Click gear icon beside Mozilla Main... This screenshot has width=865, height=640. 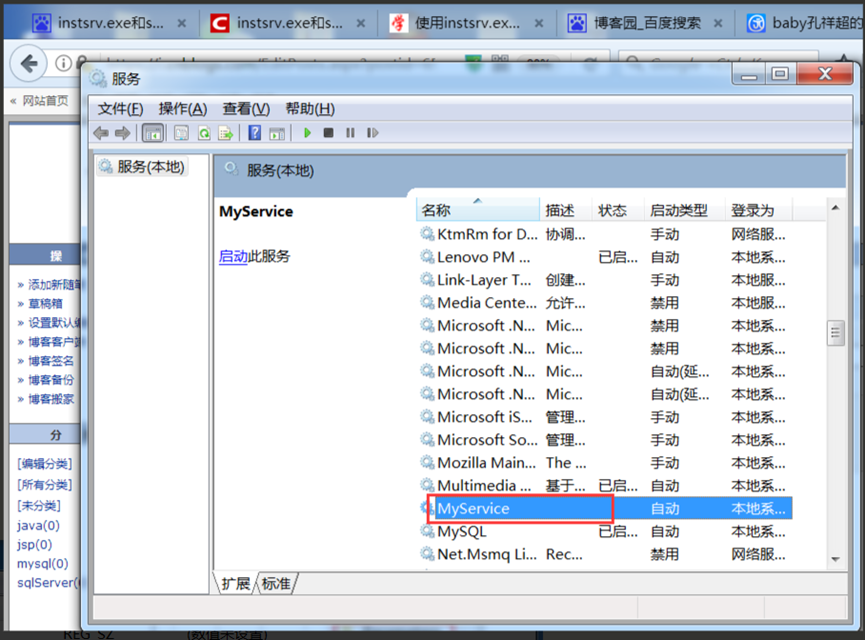[x=428, y=462]
